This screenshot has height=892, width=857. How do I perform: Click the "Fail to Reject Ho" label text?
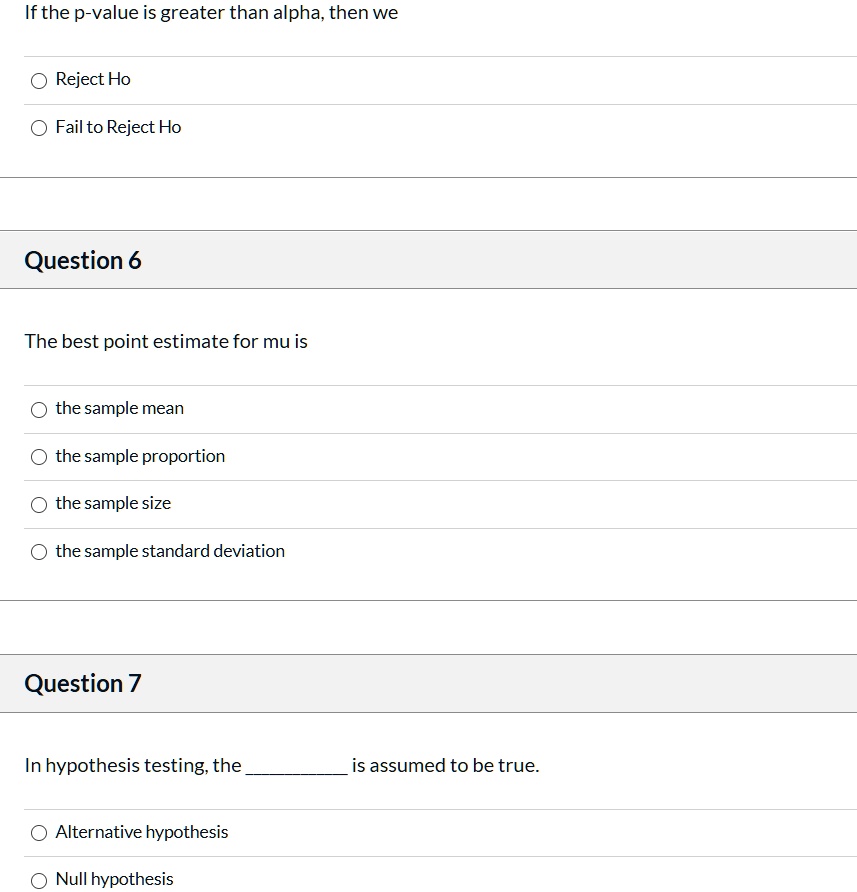tap(118, 127)
